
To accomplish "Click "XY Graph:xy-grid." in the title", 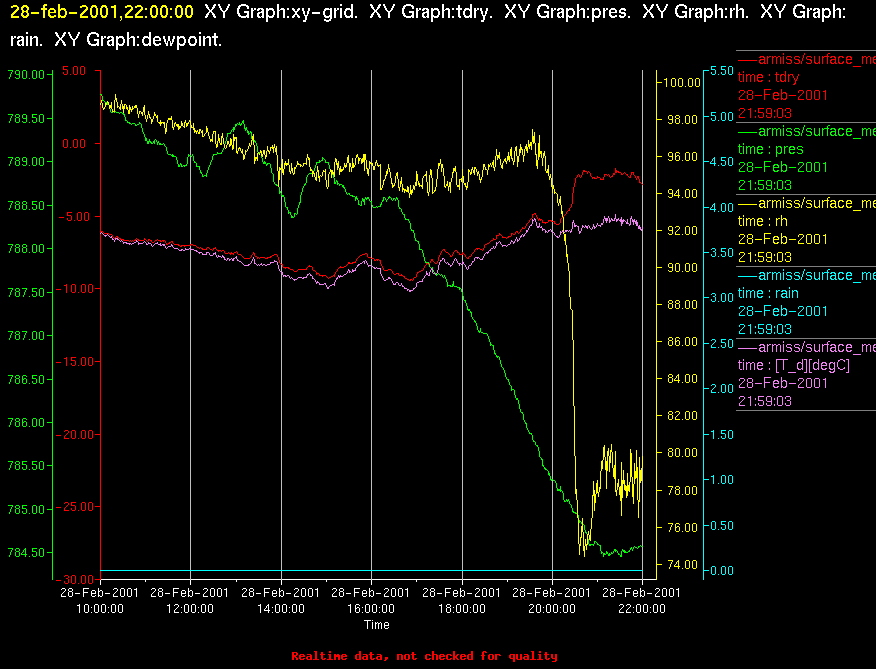I will point(281,12).
